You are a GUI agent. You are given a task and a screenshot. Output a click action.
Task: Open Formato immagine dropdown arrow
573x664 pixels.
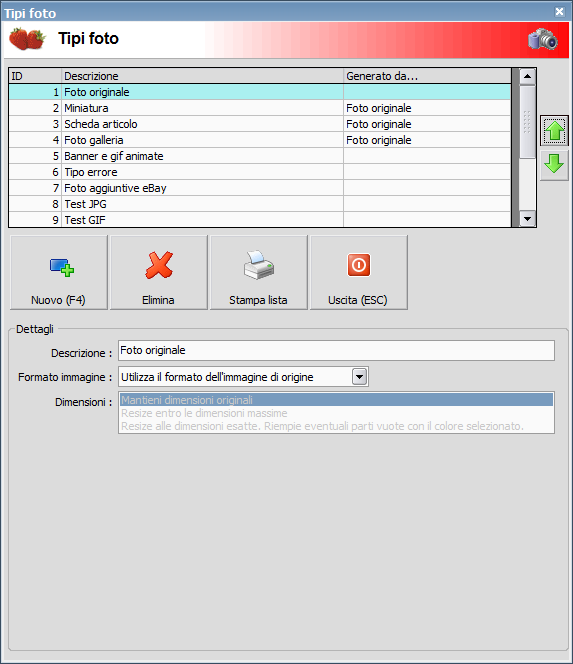coord(359,376)
